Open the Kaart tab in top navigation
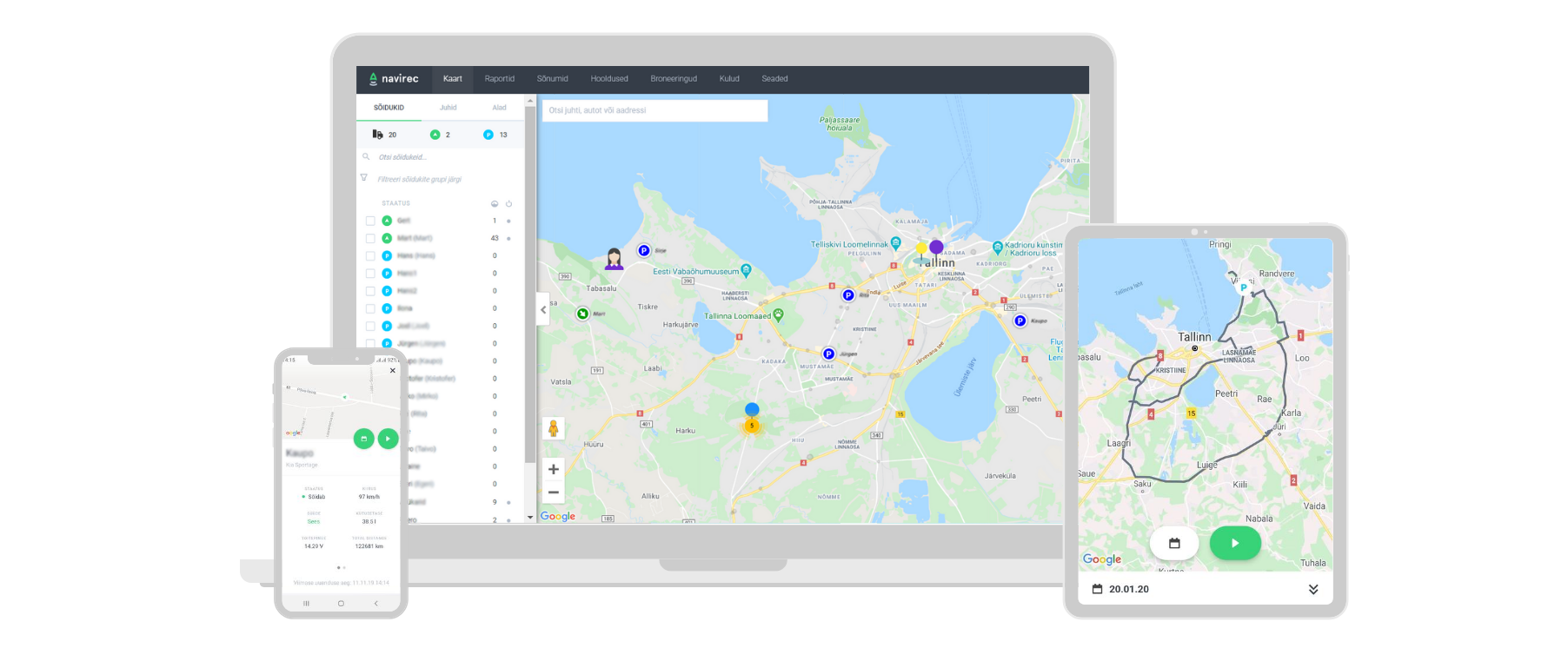The image size is (1568, 648). tap(453, 79)
